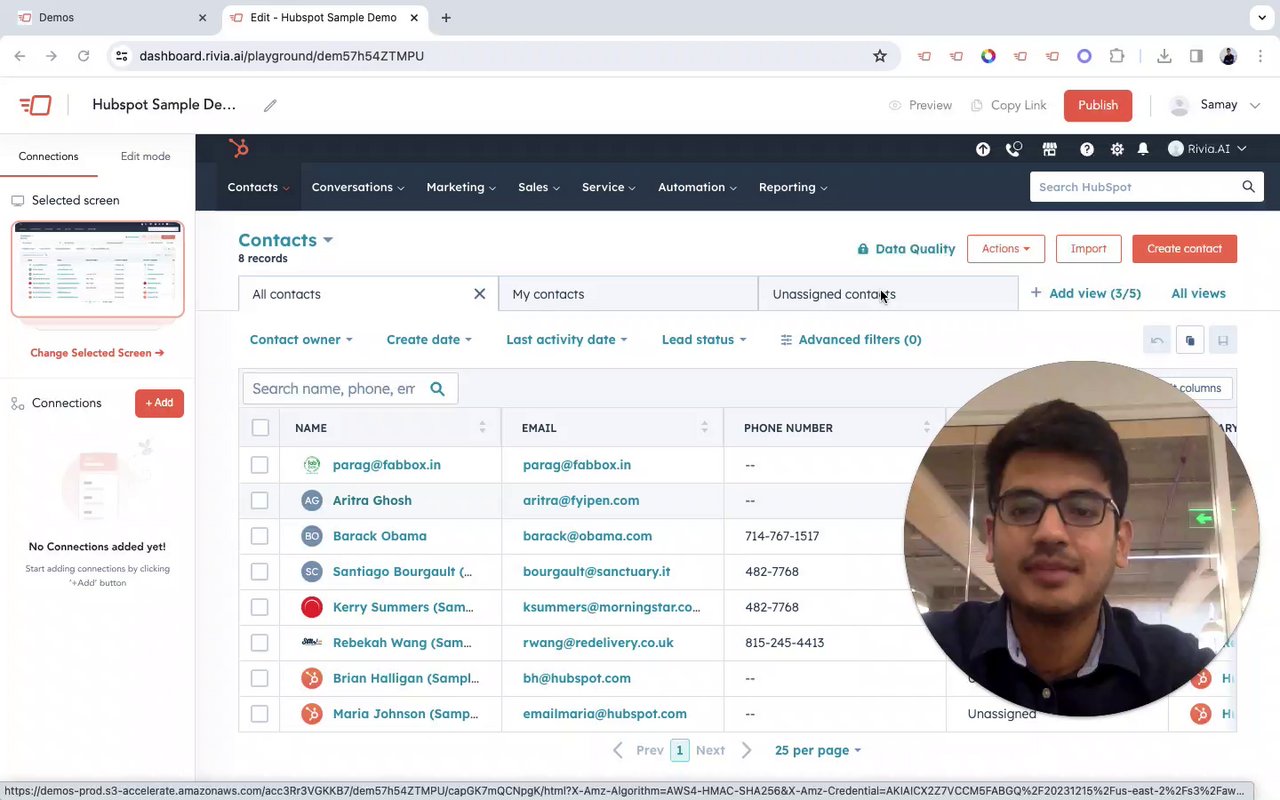Image resolution: width=1280 pixels, height=800 pixels.
Task: Open the Rivia.AI account menu
Action: tap(1207, 149)
